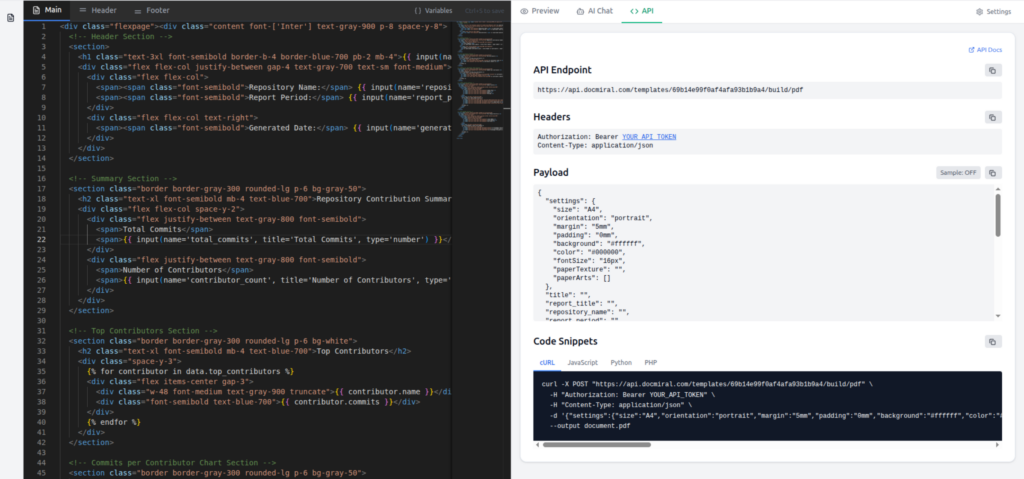Image resolution: width=1024 pixels, height=479 pixels.
Task: Click the '"background": "#ffffff"' payload line
Action: click(598, 243)
